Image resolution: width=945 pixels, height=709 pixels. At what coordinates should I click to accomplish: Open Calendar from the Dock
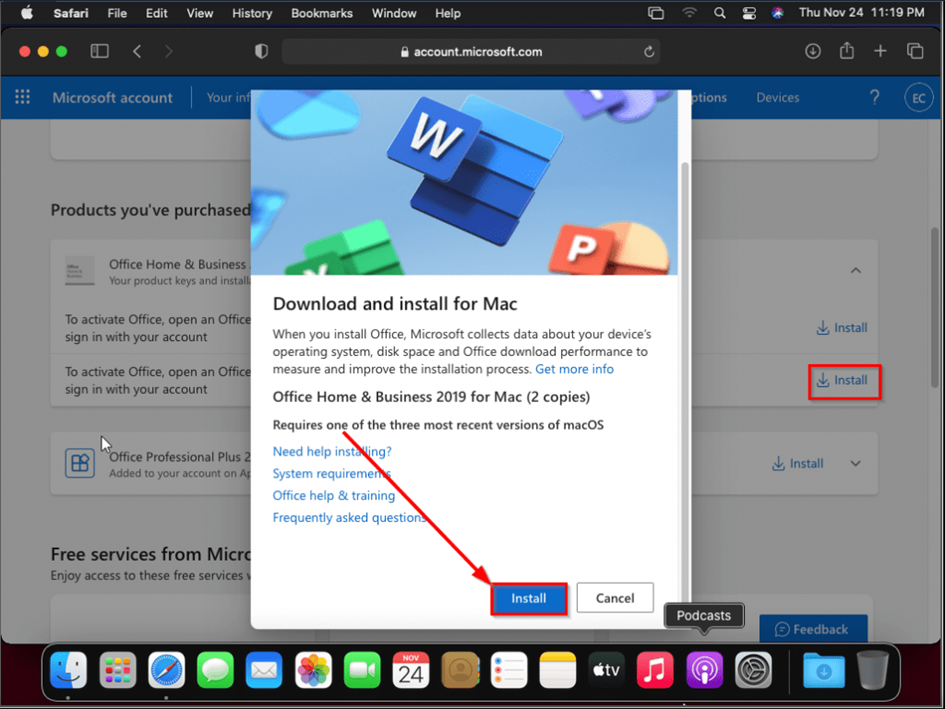click(411, 670)
